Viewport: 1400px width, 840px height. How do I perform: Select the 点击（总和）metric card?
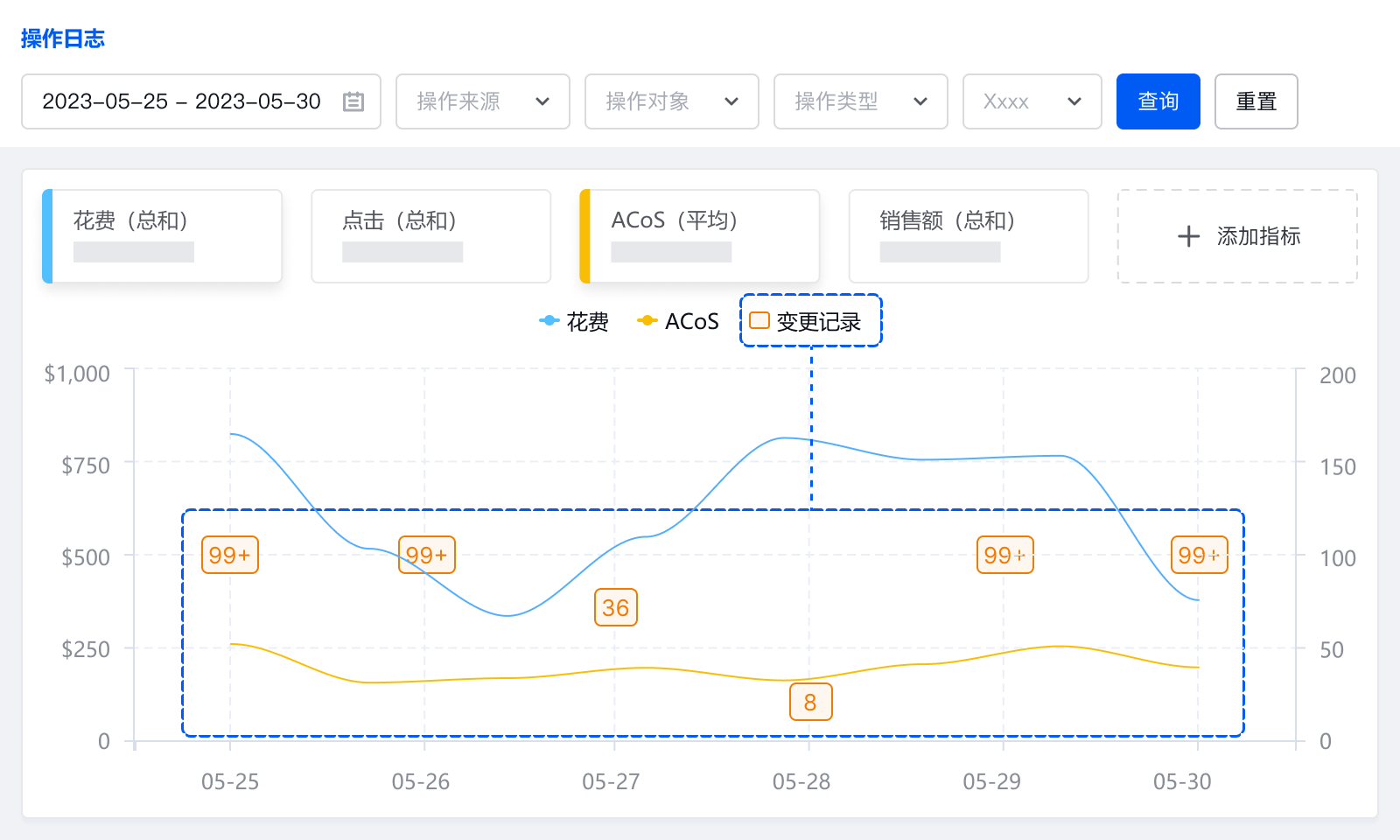(x=431, y=236)
